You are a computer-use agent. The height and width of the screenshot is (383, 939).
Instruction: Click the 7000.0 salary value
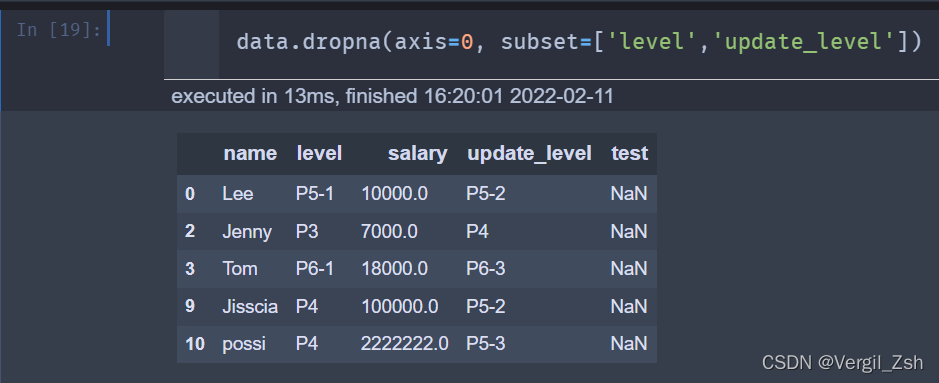pos(389,232)
